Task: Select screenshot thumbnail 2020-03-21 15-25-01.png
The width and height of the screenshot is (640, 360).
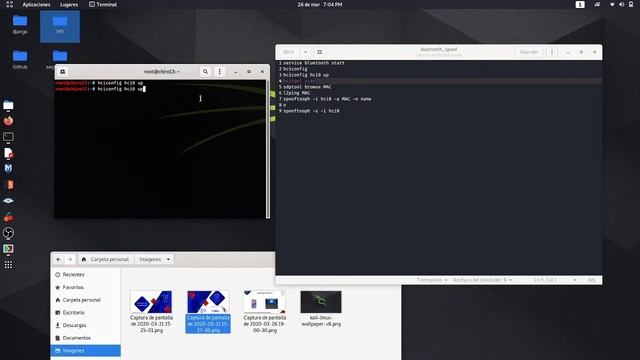Action: (151, 302)
